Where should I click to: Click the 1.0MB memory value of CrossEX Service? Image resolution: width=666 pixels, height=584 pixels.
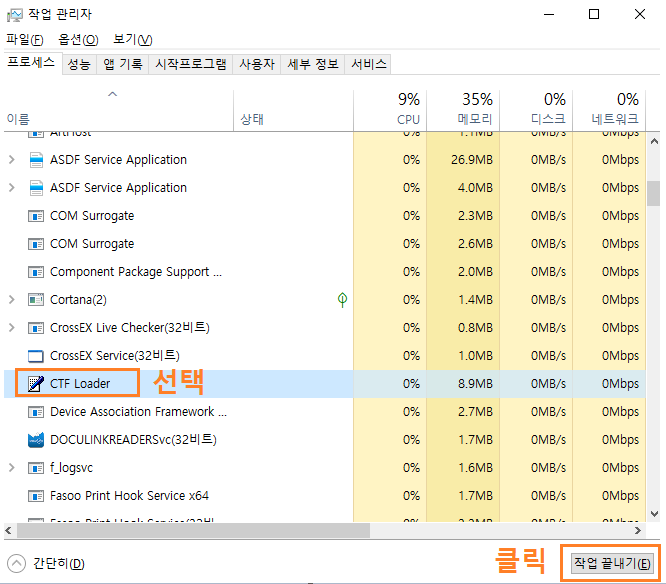475,356
